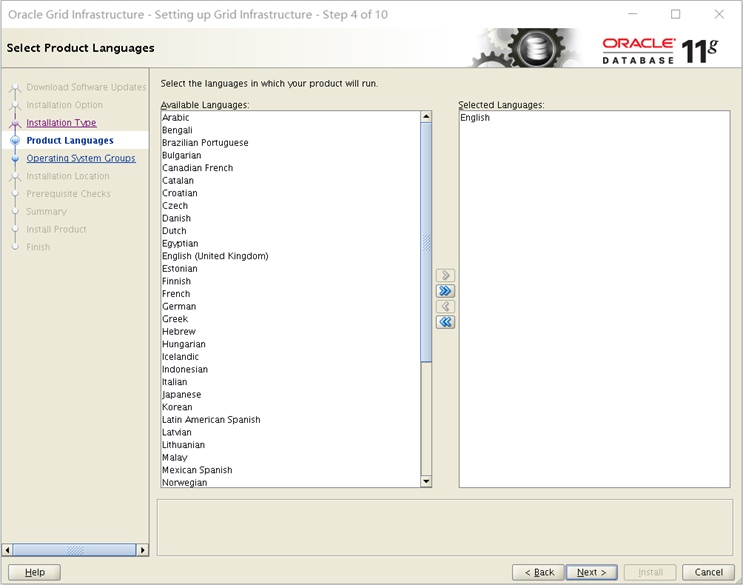Select Italian in the list
This screenshot has width=743, height=585.
point(290,382)
